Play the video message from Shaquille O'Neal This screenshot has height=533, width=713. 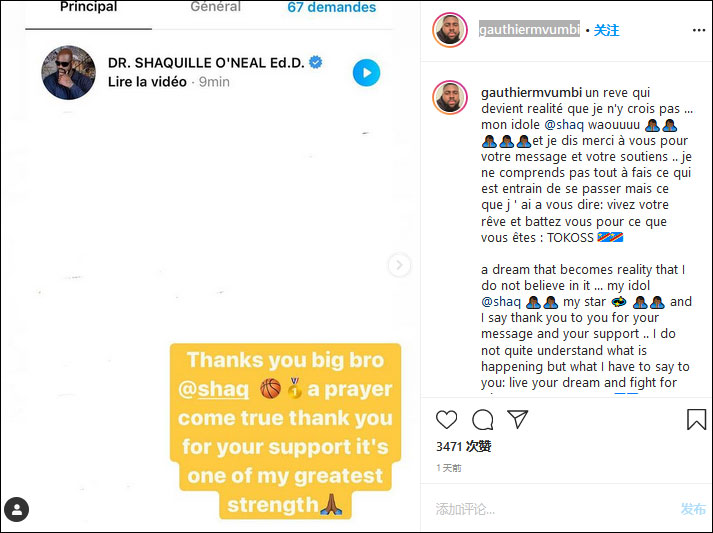coord(366,73)
